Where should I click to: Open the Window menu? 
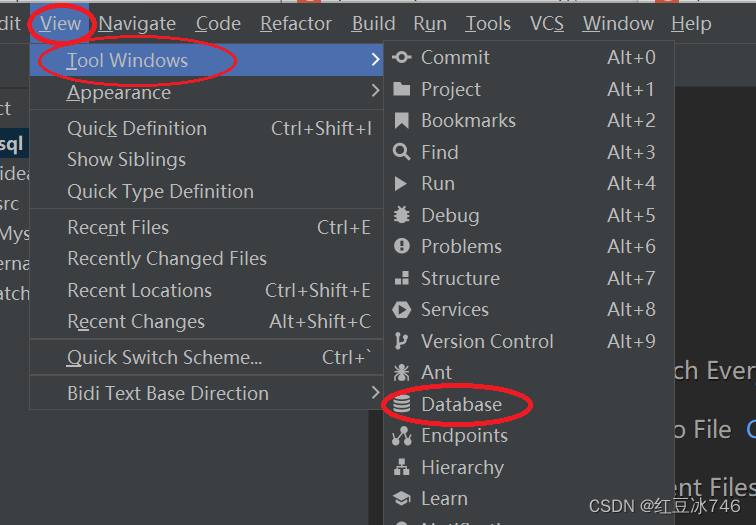[618, 24]
